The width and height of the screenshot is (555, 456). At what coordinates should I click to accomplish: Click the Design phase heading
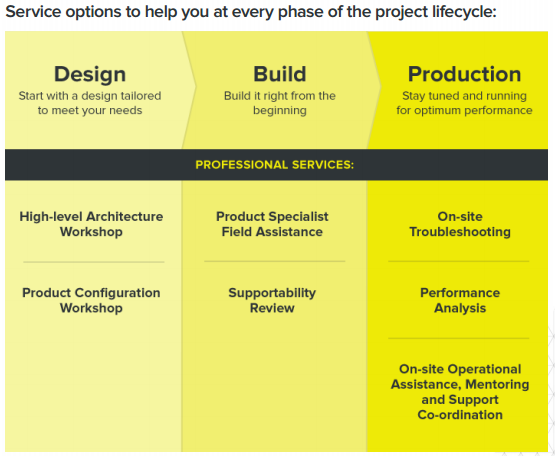click(90, 74)
